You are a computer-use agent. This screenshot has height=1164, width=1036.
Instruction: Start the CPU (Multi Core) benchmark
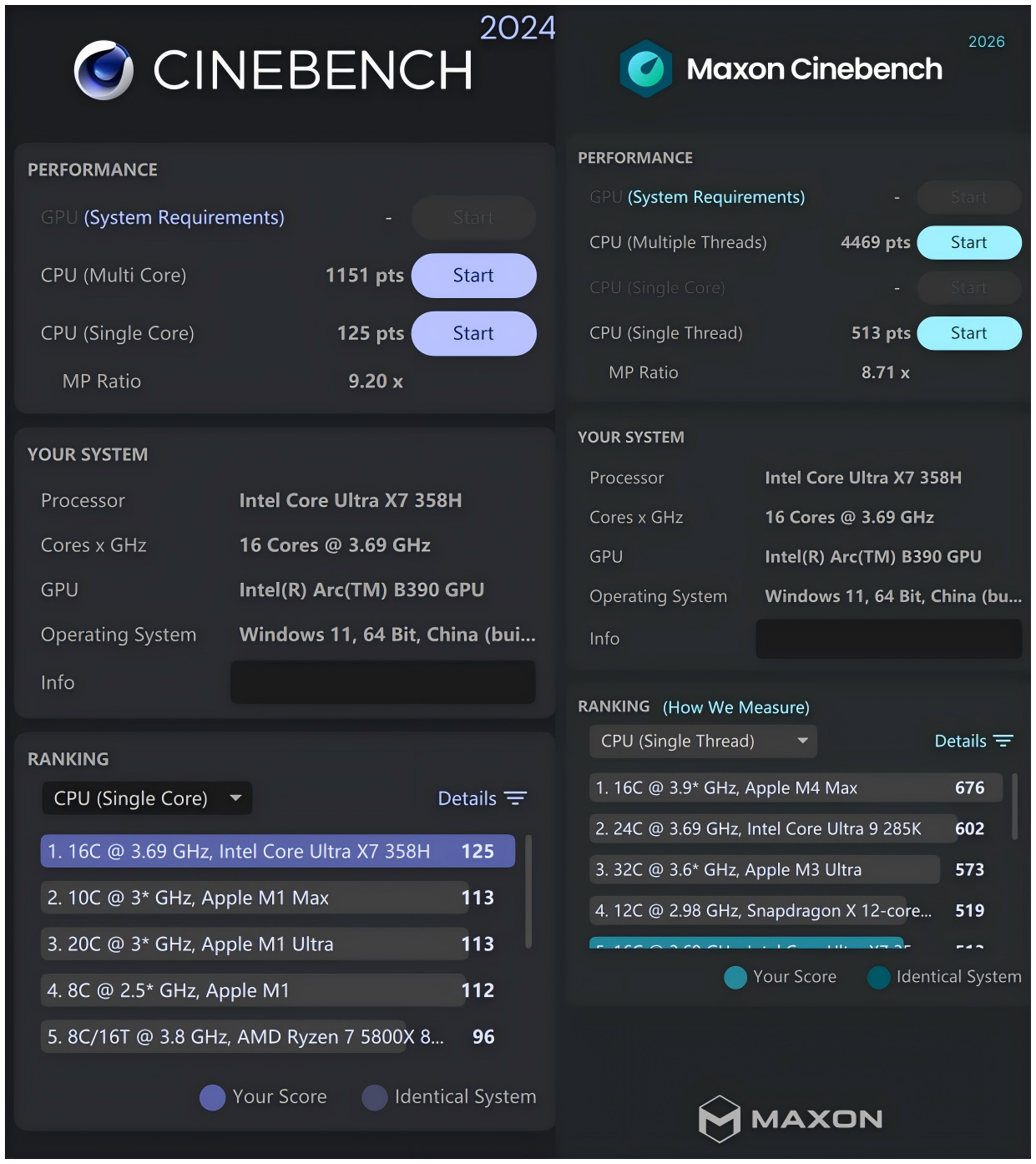coord(473,276)
